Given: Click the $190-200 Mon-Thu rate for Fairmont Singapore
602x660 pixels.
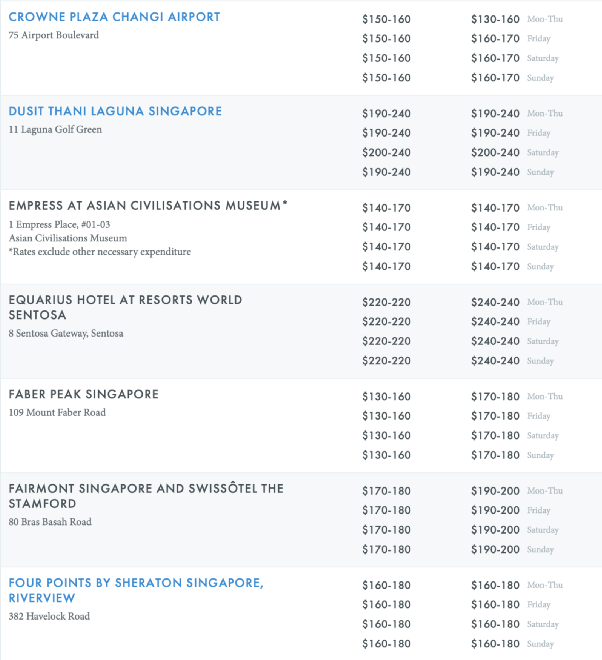Looking at the screenshot, I should [x=496, y=491].
